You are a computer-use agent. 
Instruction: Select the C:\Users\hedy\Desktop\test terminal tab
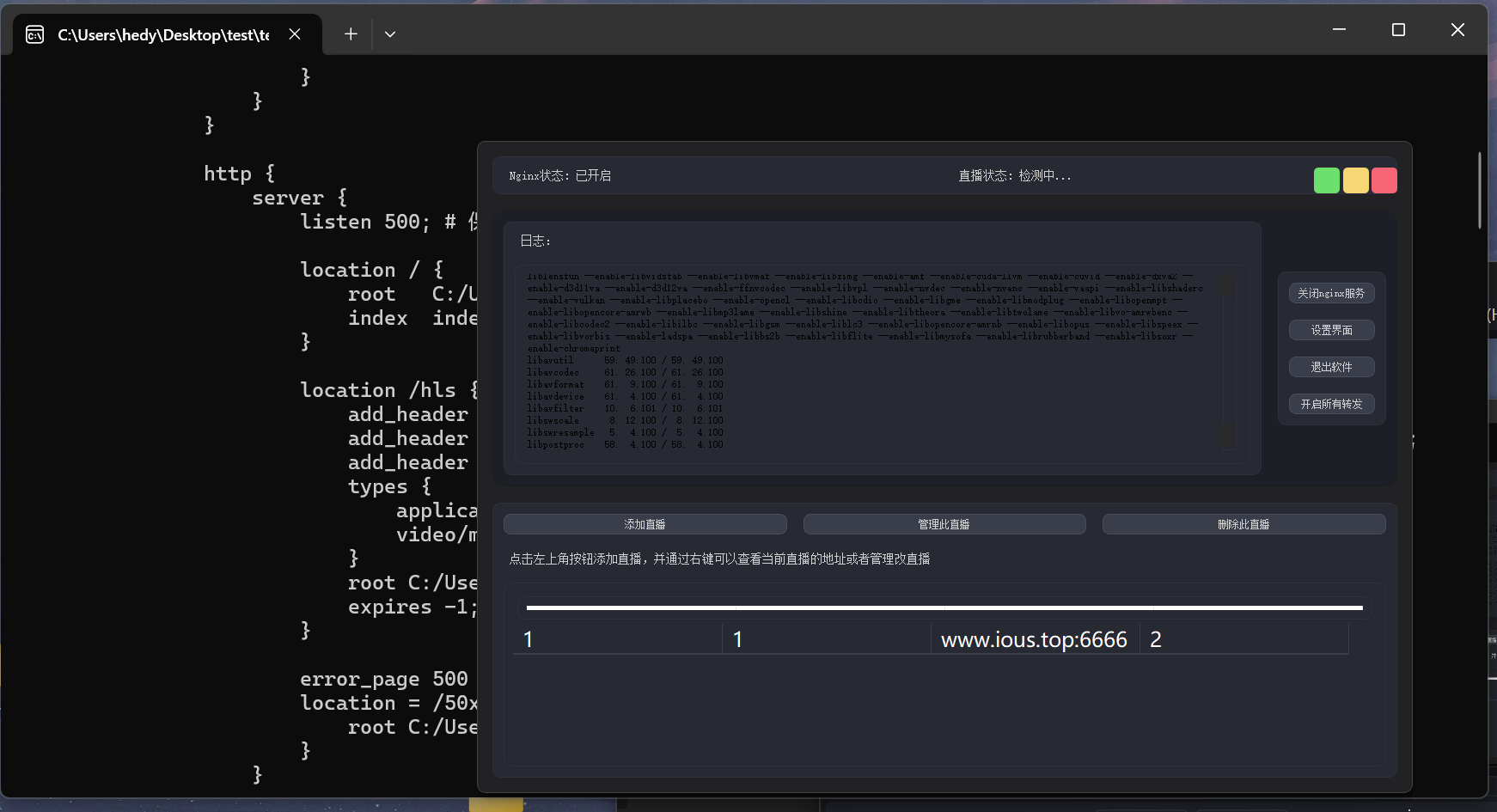coord(168,34)
